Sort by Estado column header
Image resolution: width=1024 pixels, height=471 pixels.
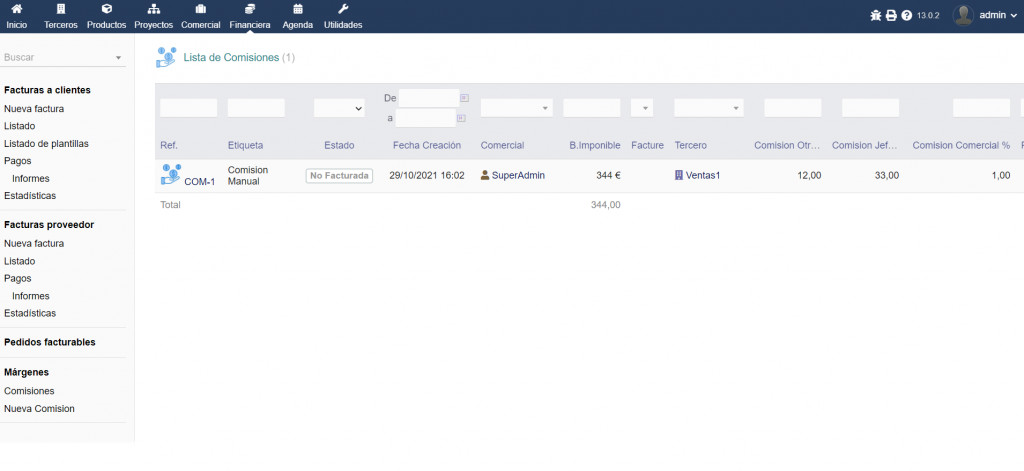tap(339, 145)
